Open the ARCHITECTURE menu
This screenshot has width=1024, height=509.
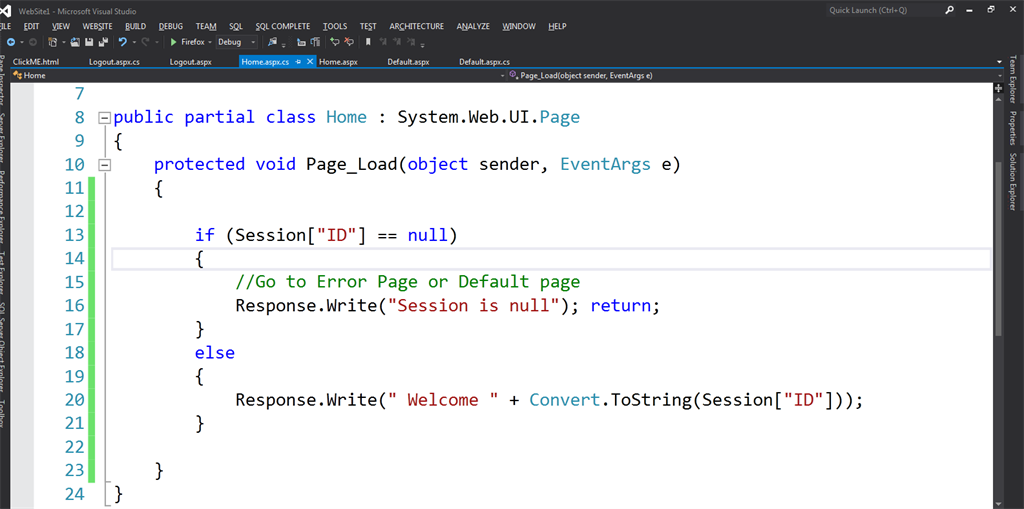[x=417, y=26]
